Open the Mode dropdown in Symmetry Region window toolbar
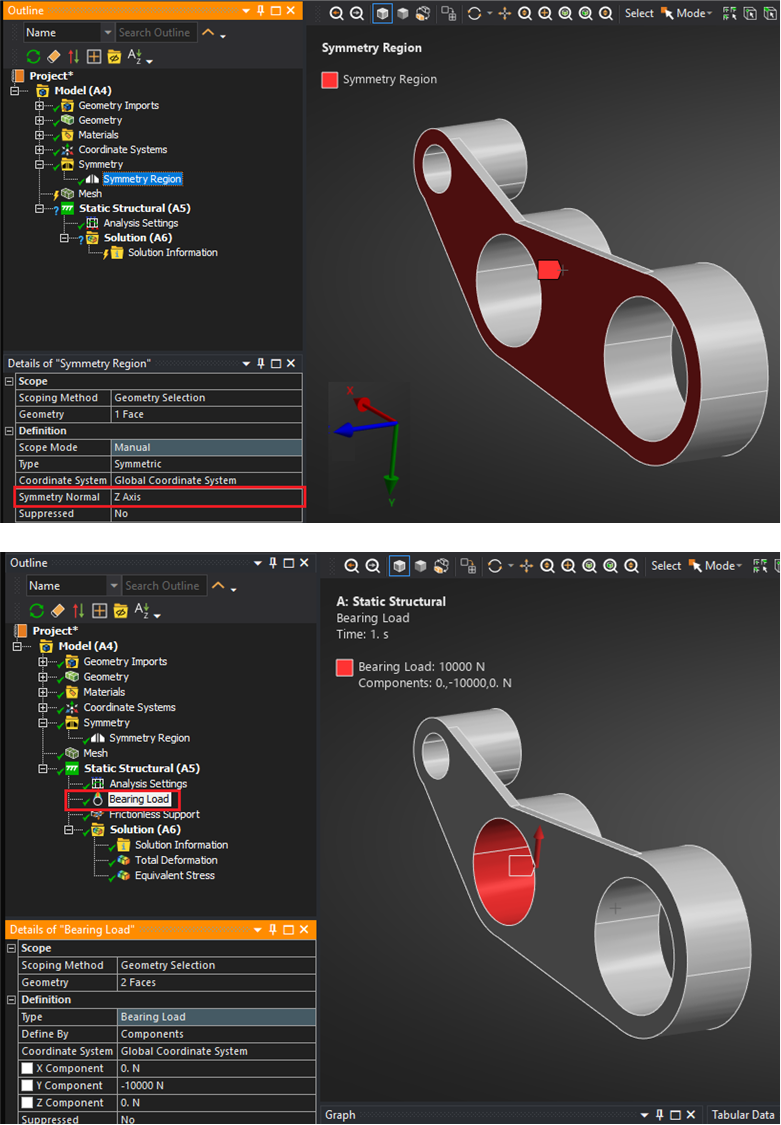Screen dimensions: 781x1125 [x=694, y=14]
